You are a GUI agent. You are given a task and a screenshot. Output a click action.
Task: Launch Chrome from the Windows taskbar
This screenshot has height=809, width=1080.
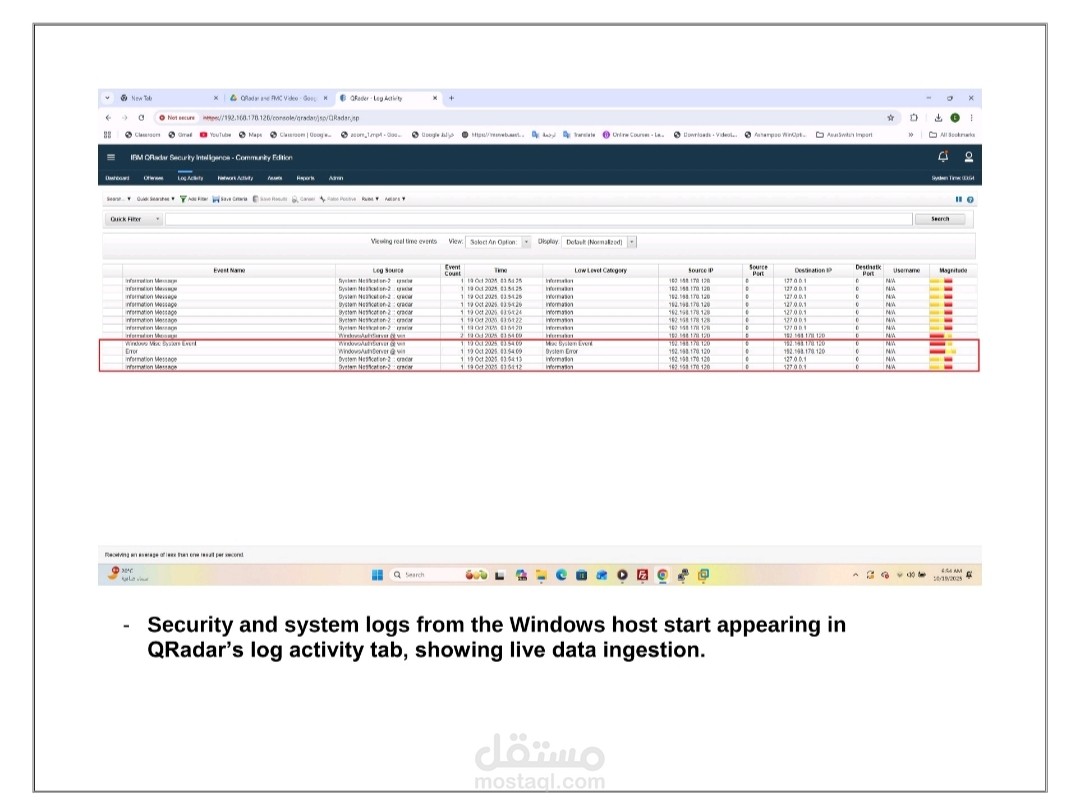coord(662,573)
